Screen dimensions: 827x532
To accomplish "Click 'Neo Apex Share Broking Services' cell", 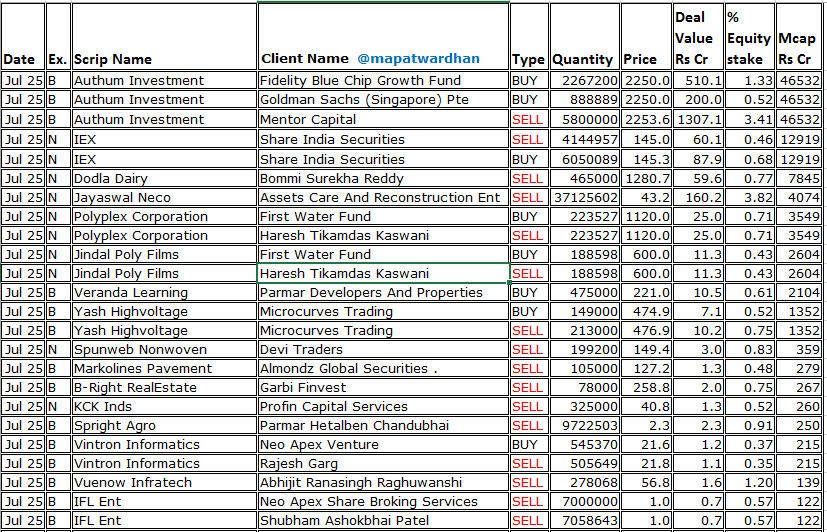I will tap(383, 501).
